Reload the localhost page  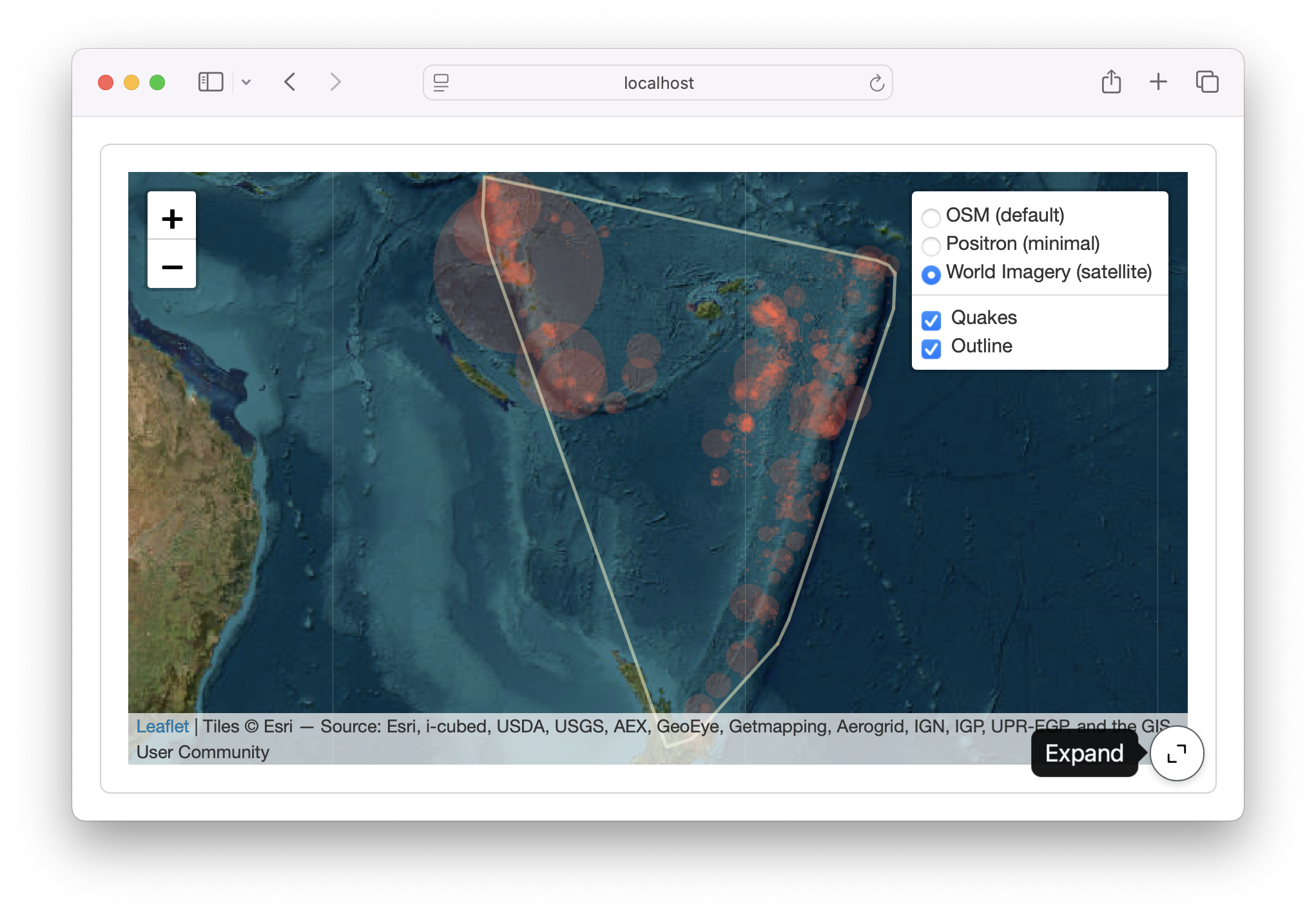(876, 83)
